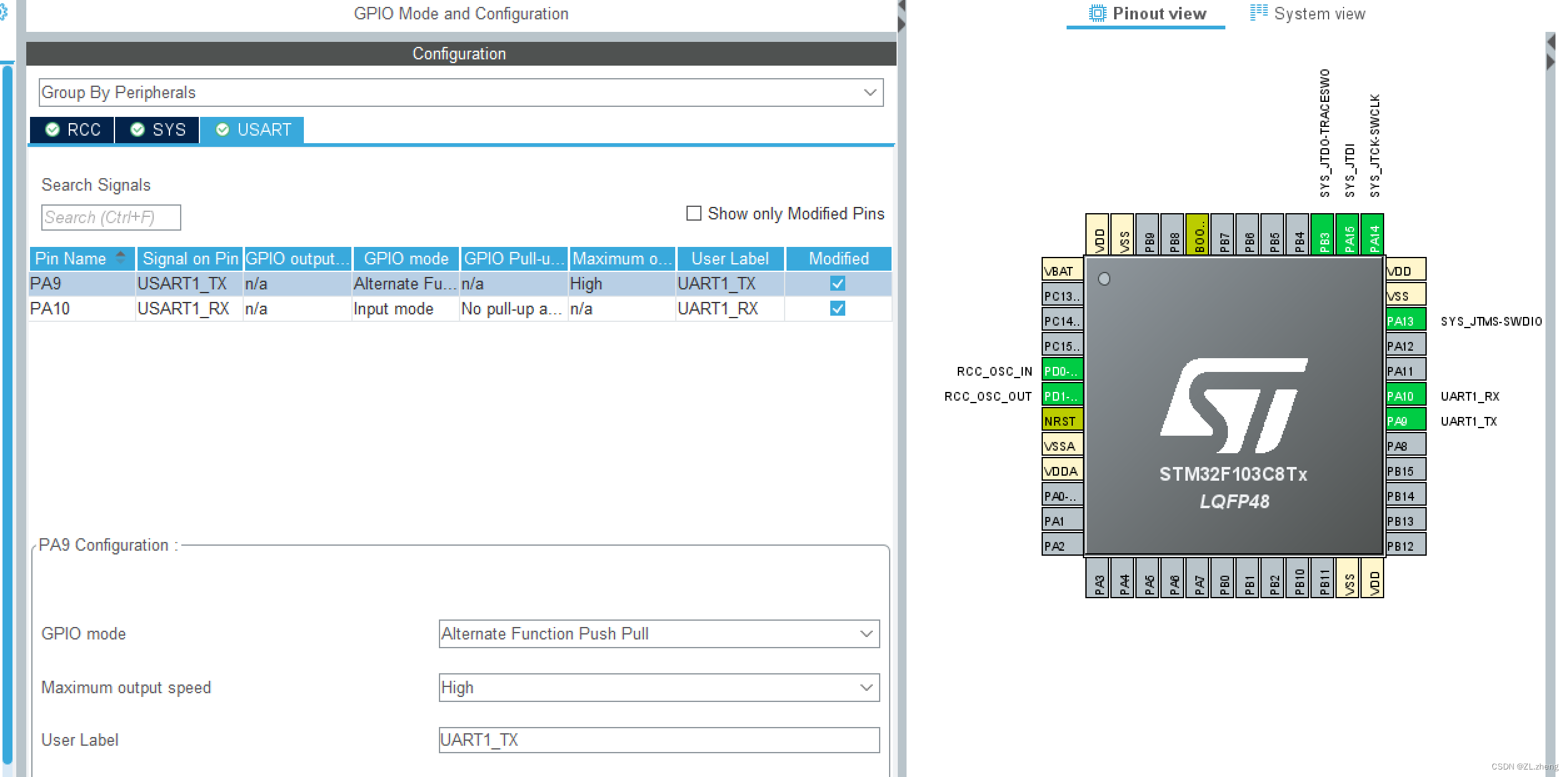1568x777 pixels.
Task: Click the User Label UART1_TX text field
Action: [659, 740]
